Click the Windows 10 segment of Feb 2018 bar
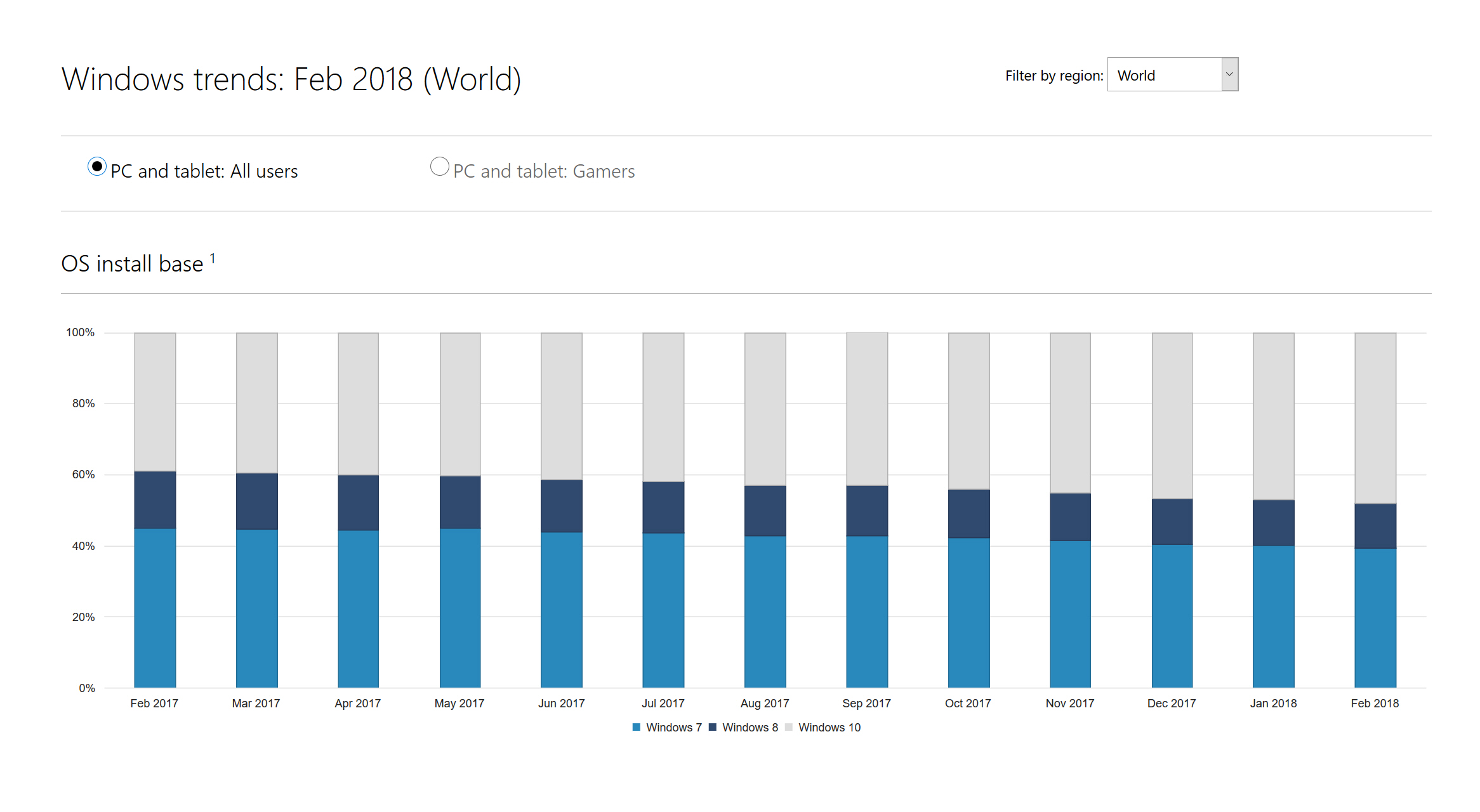The width and height of the screenshot is (1480, 812). point(1375,418)
